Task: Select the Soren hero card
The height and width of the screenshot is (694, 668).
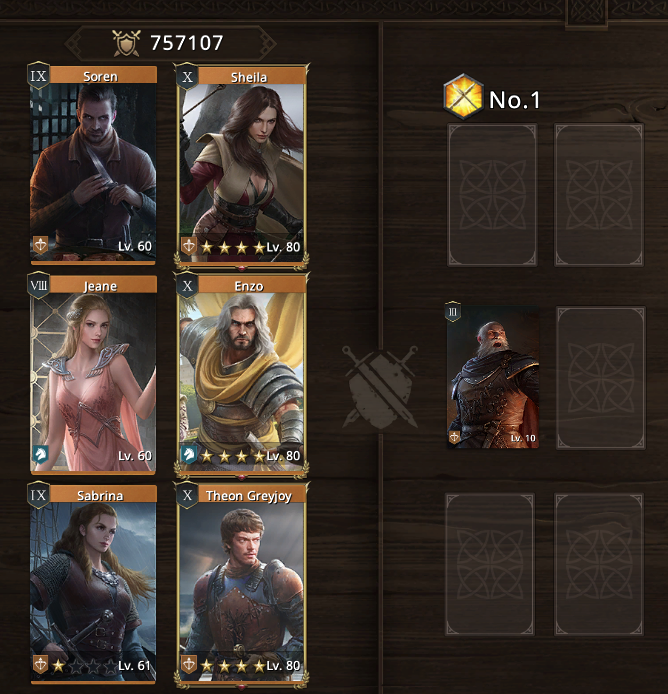Action: pos(93,164)
